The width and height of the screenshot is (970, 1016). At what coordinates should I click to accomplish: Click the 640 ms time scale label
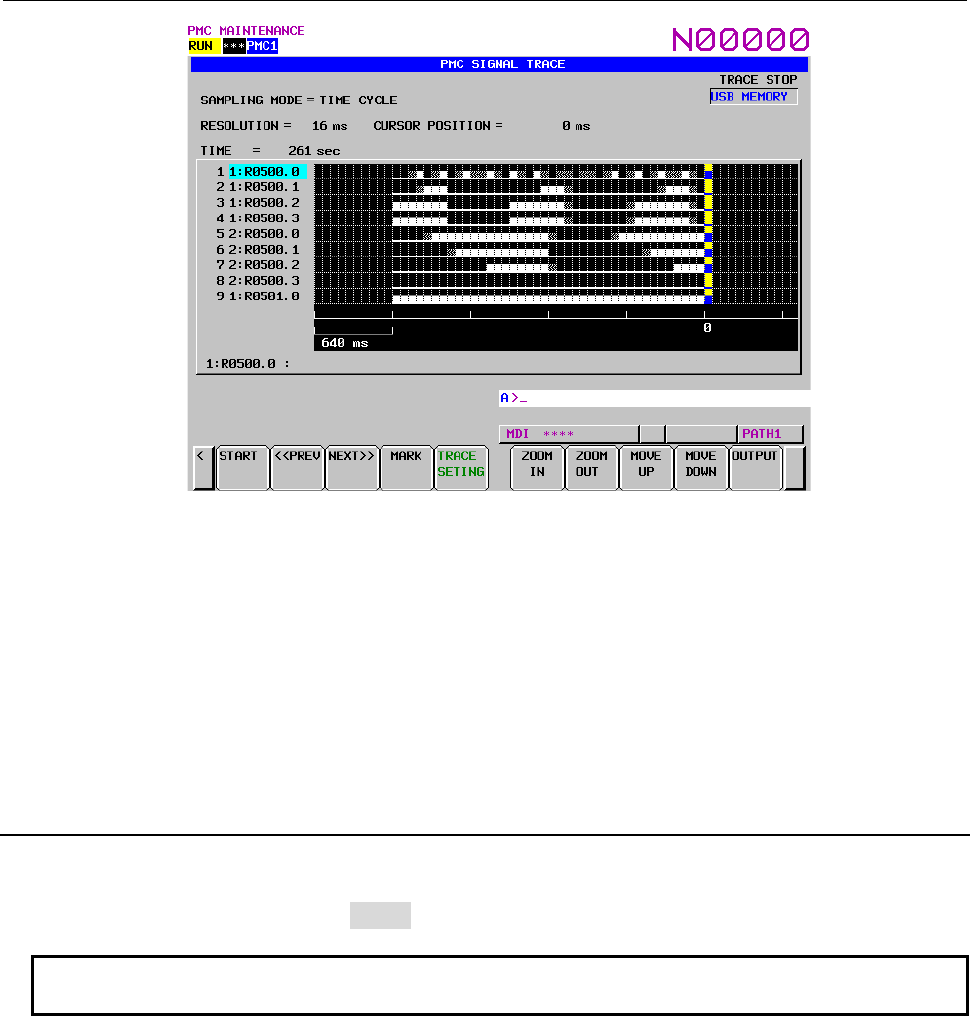click(x=345, y=343)
